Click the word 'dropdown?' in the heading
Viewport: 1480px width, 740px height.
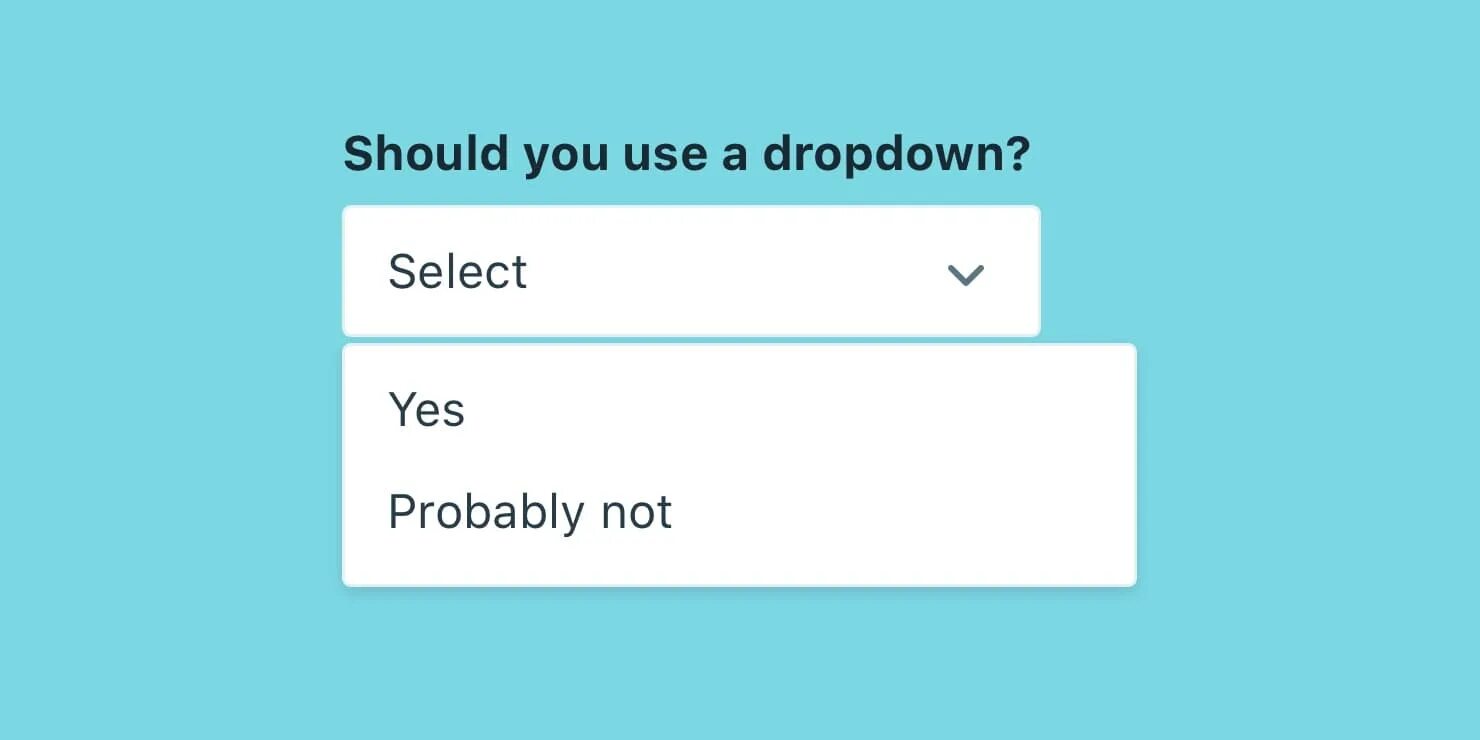tap(896, 154)
